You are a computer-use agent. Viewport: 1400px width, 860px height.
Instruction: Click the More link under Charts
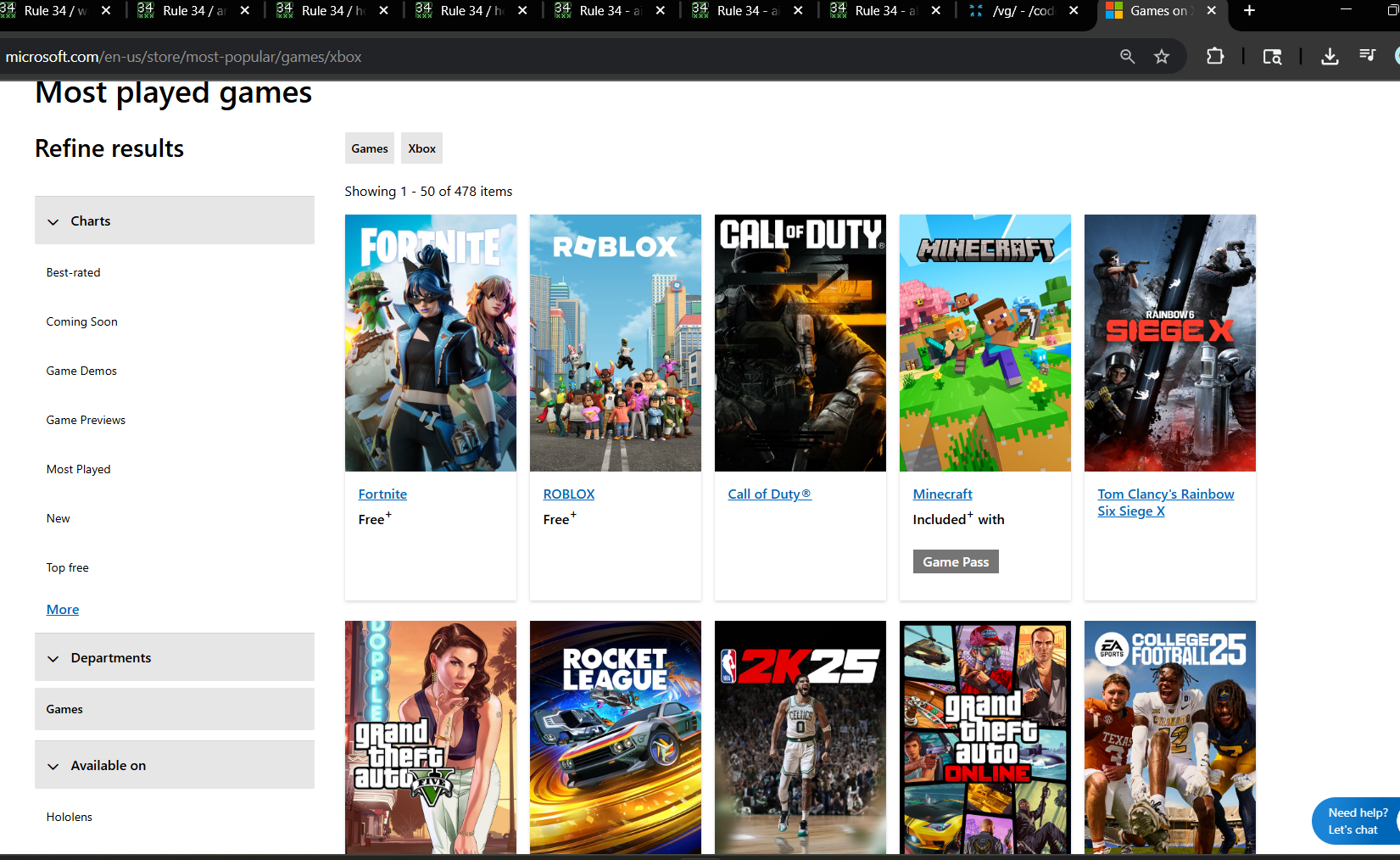(63, 609)
